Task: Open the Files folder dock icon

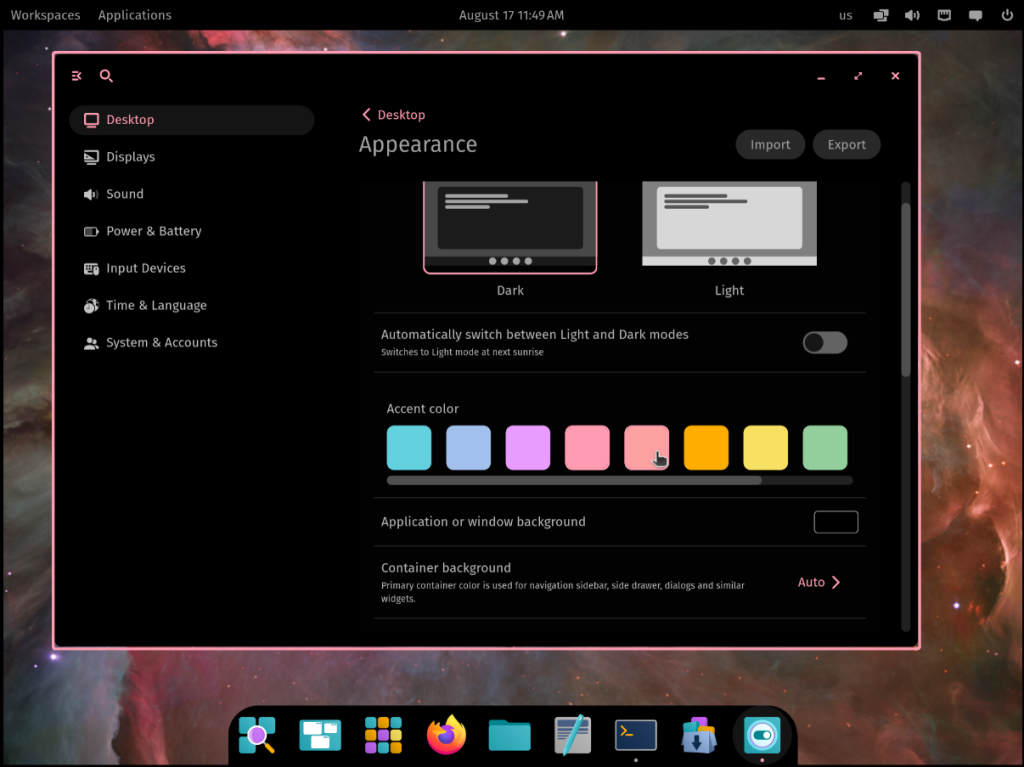Action: pyautogui.click(x=509, y=735)
